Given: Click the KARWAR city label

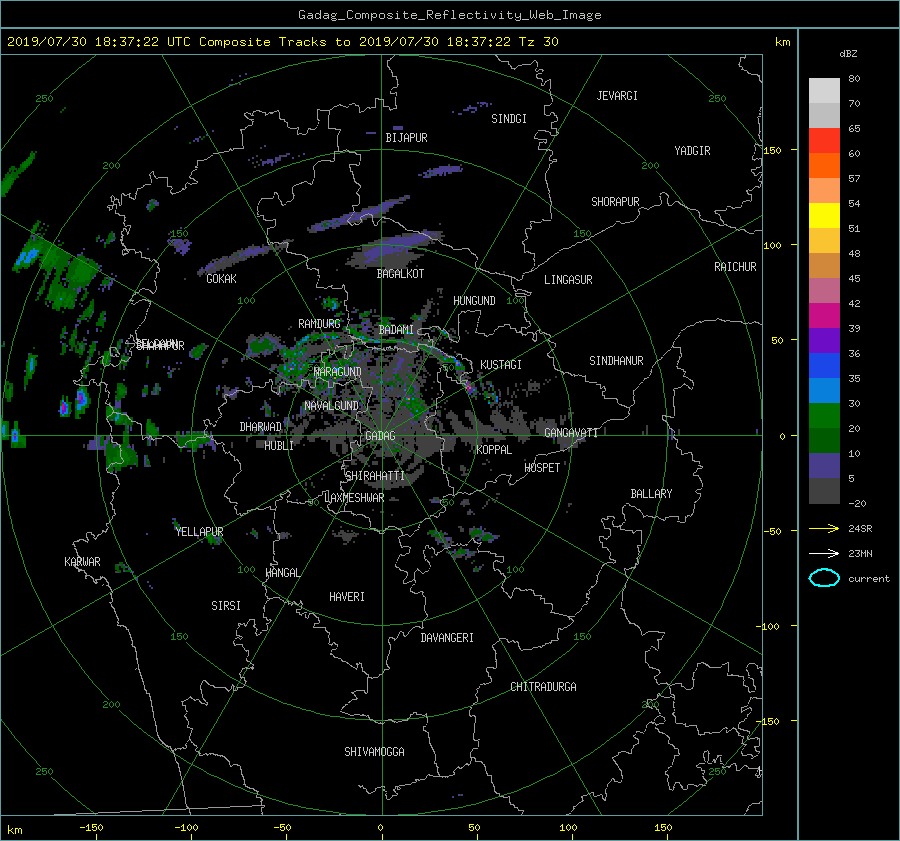Looking at the screenshot, I should coord(82,562).
